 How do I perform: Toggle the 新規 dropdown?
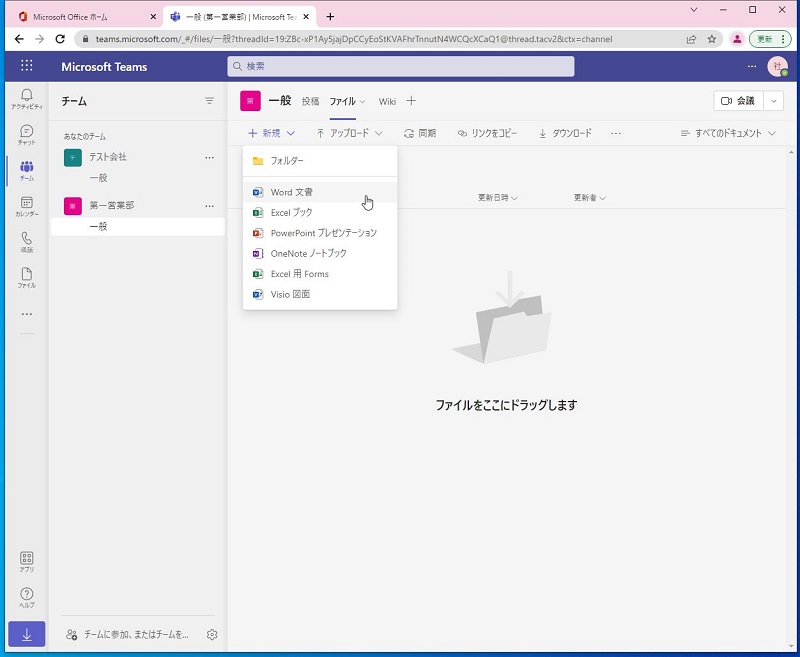[x=271, y=133]
